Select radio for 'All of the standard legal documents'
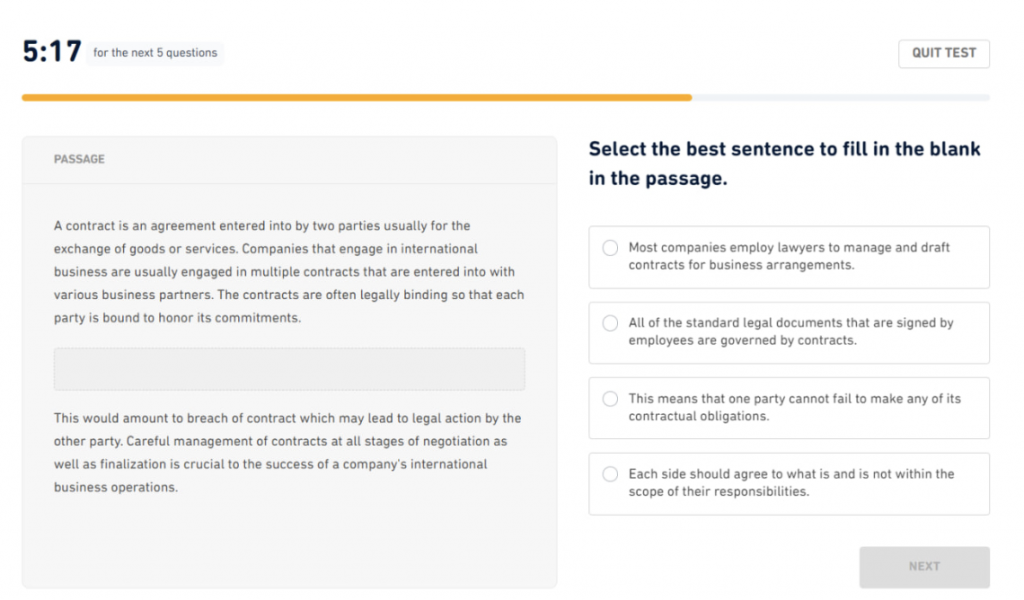Screen dimensions: 1024x600 click(610, 323)
